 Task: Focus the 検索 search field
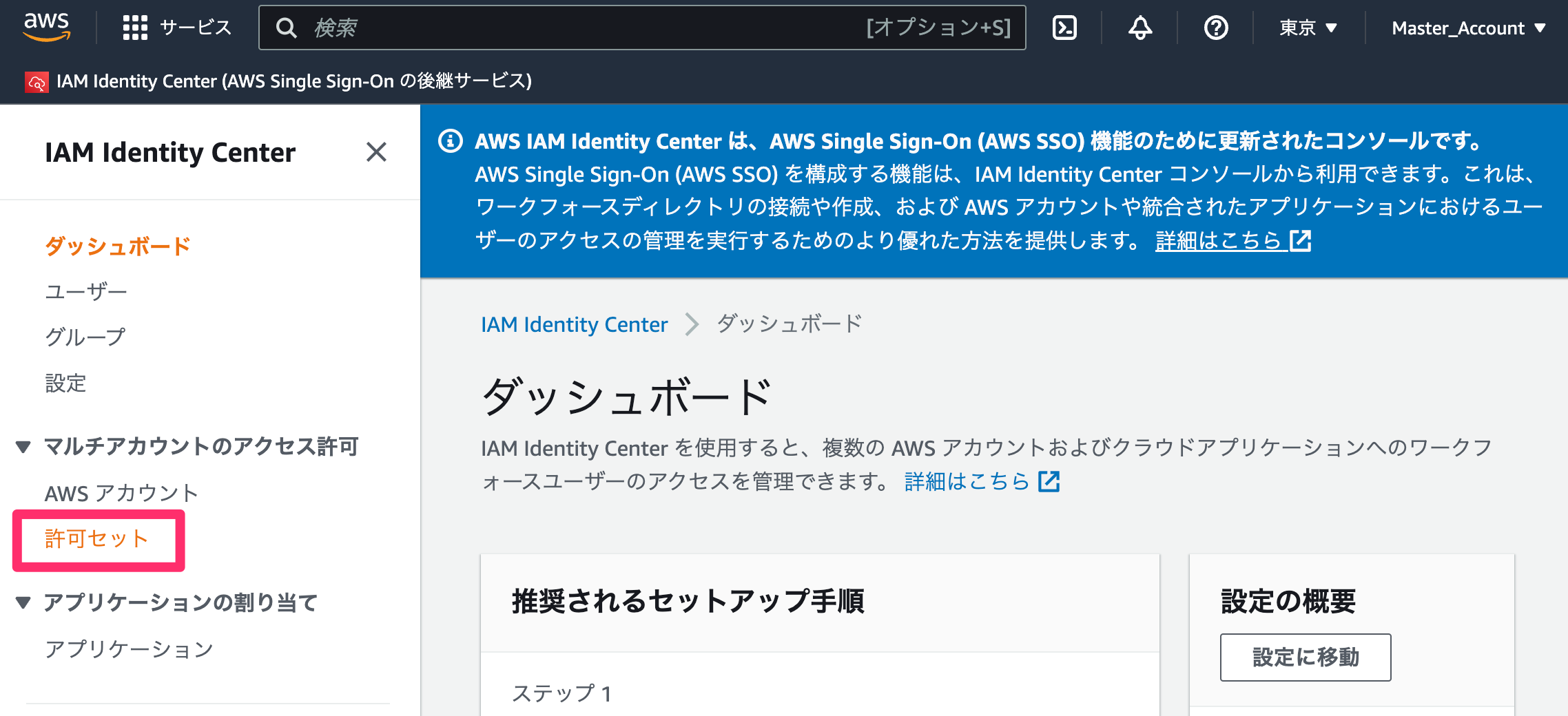pos(642,28)
